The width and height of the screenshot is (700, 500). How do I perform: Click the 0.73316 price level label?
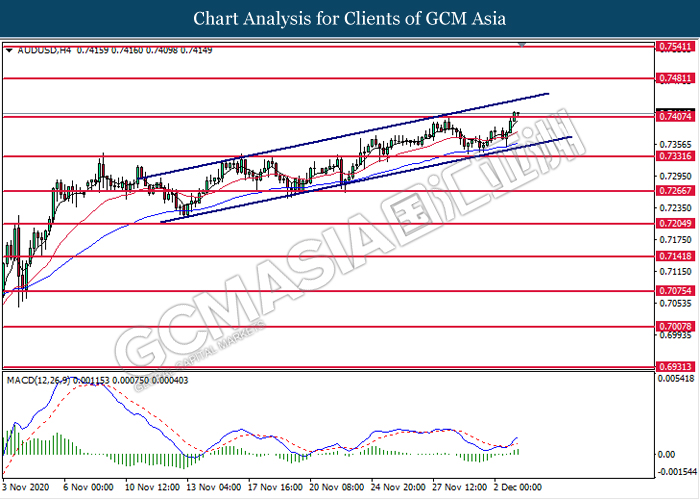(x=675, y=156)
